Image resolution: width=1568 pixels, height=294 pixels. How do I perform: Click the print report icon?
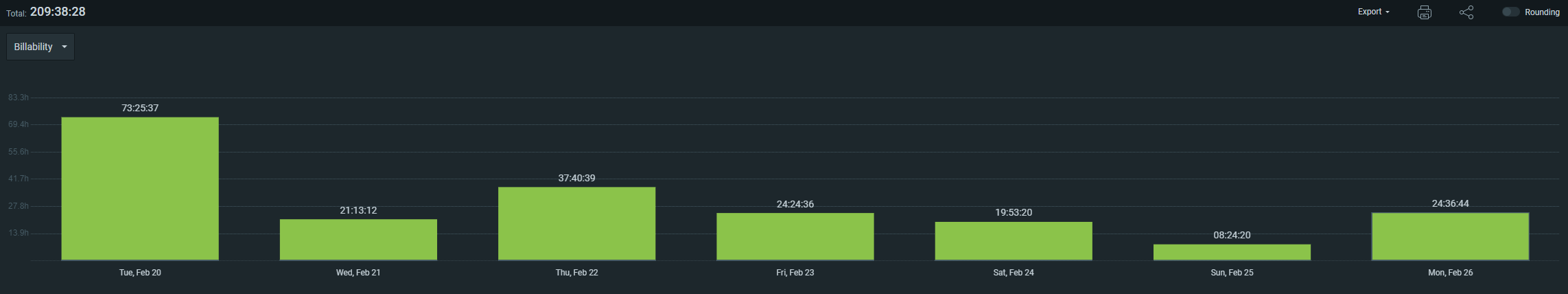coord(1424,12)
